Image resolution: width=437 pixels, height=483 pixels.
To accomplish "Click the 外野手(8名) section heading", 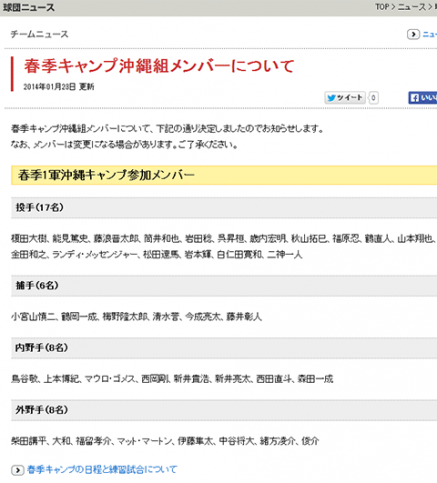I will pos(224,410).
